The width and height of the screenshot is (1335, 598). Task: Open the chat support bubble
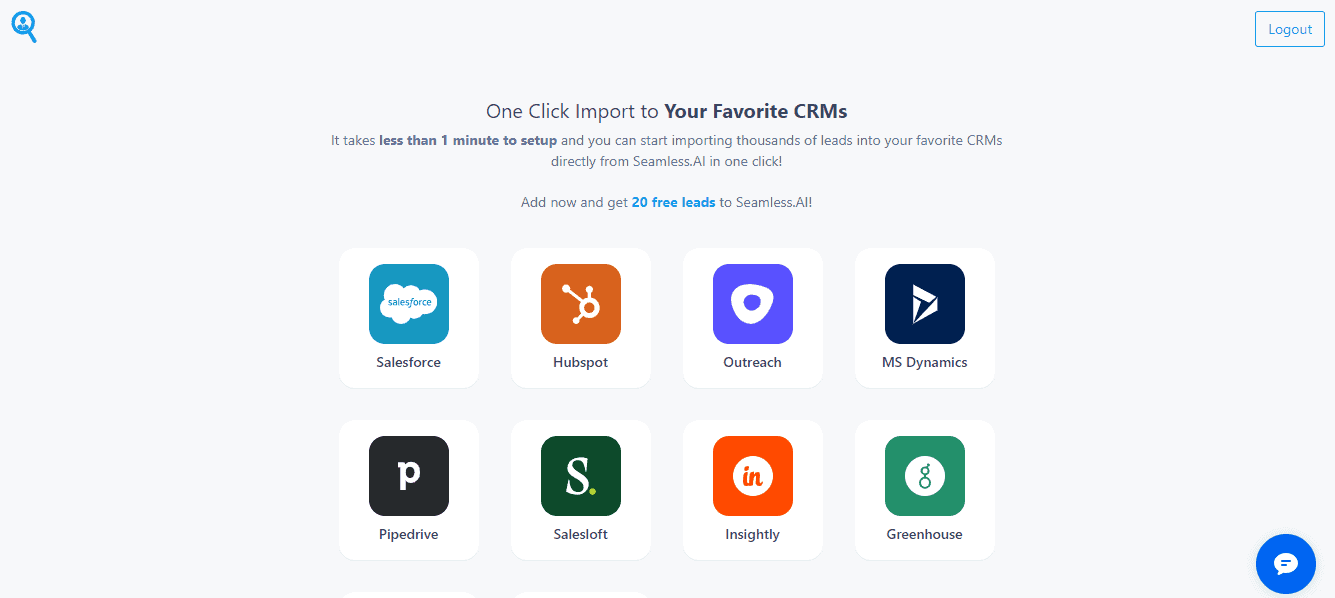(1286, 564)
